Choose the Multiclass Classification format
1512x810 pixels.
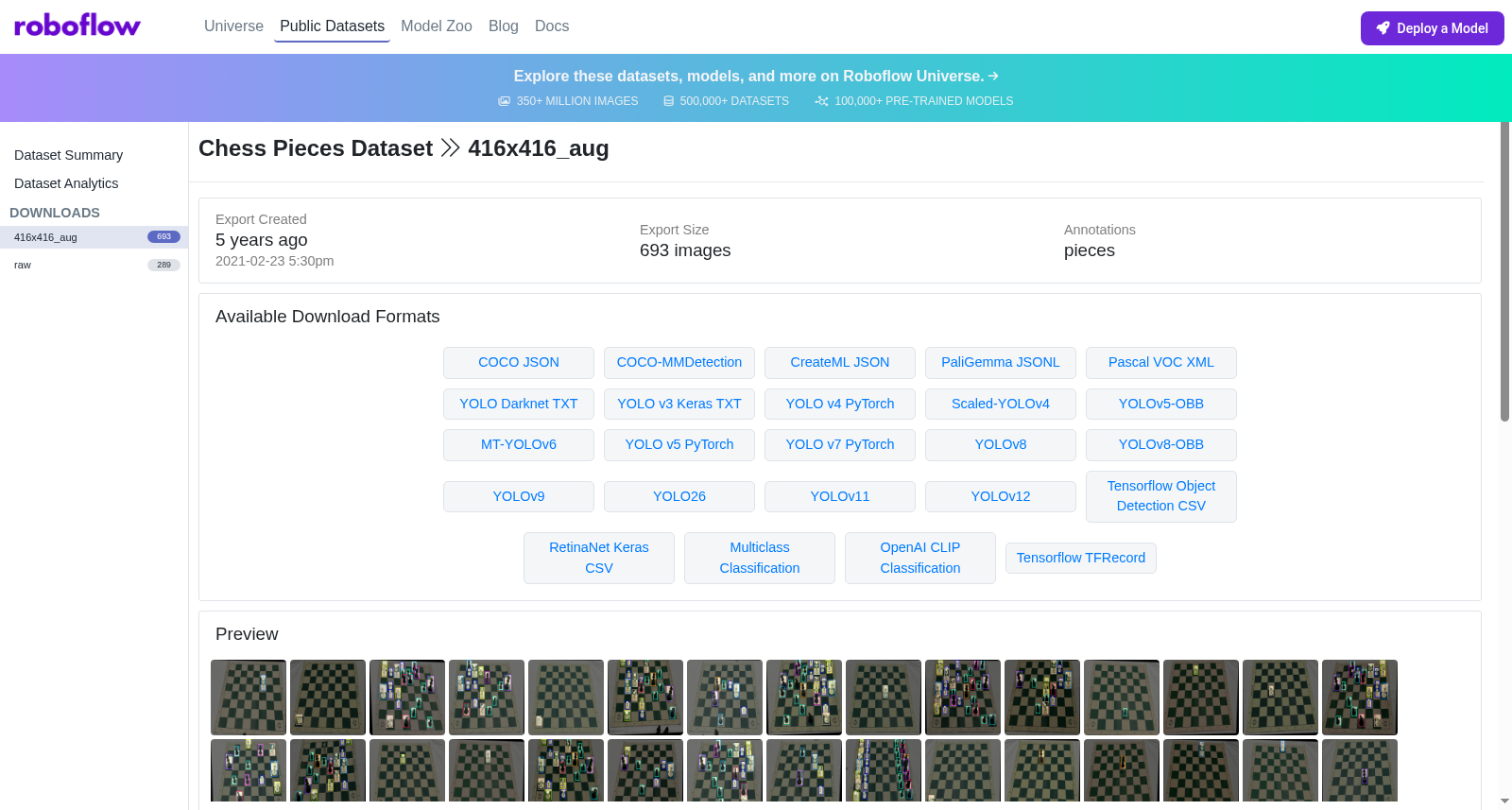[760, 558]
